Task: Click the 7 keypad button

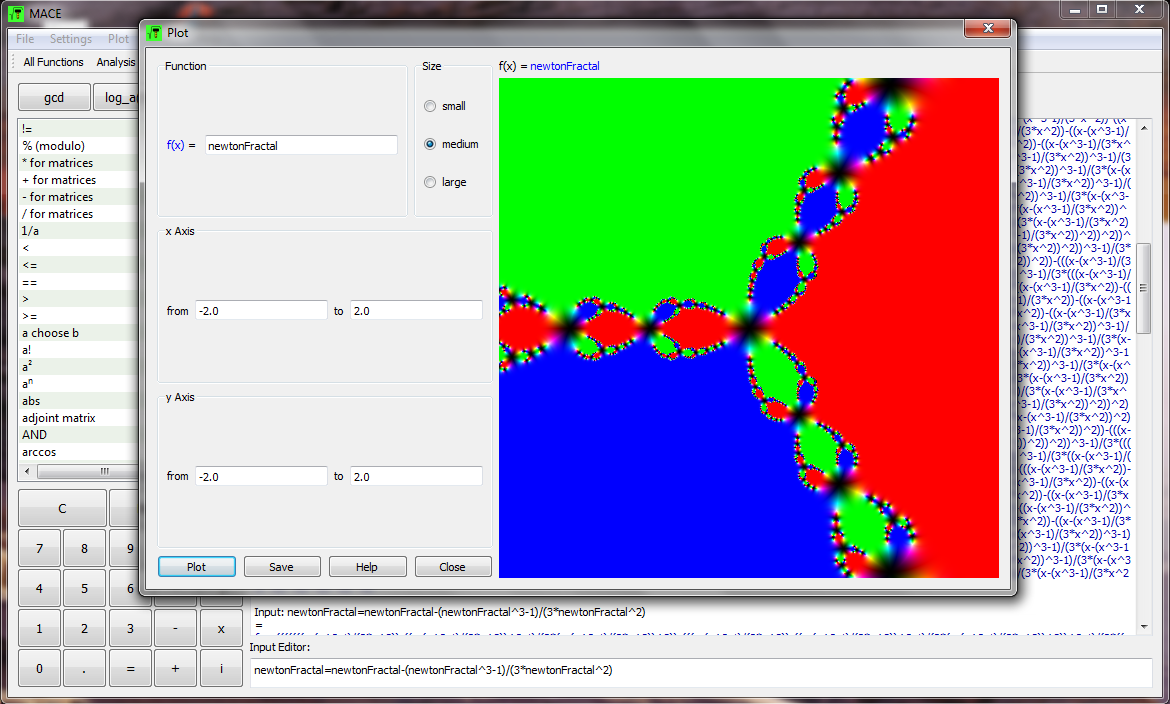Action: pyautogui.click(x=40, y=549)
